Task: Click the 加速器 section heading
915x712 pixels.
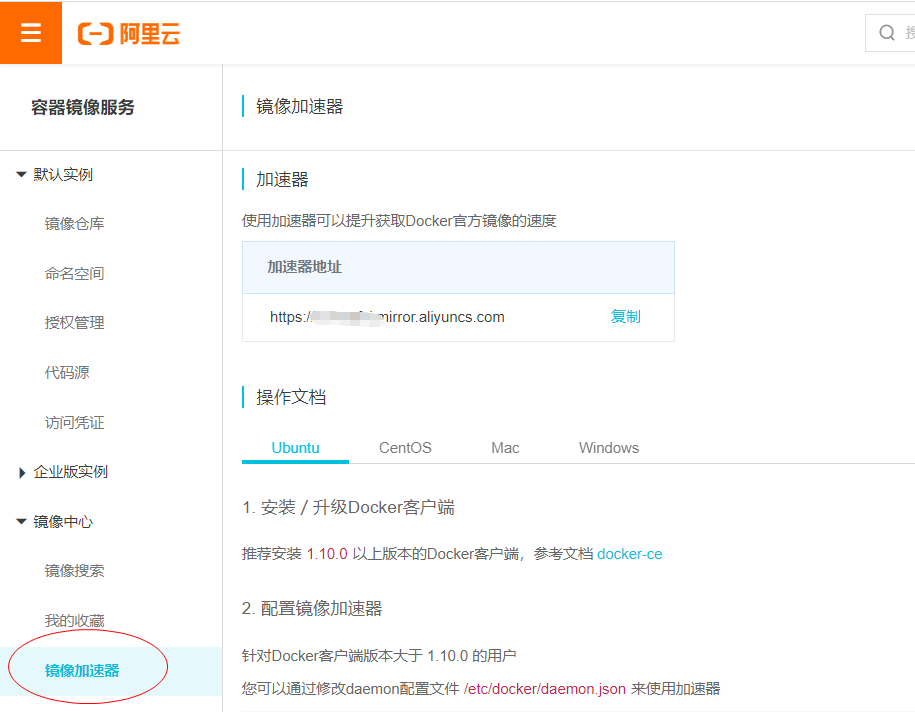Action: click(x=282, y=180)
